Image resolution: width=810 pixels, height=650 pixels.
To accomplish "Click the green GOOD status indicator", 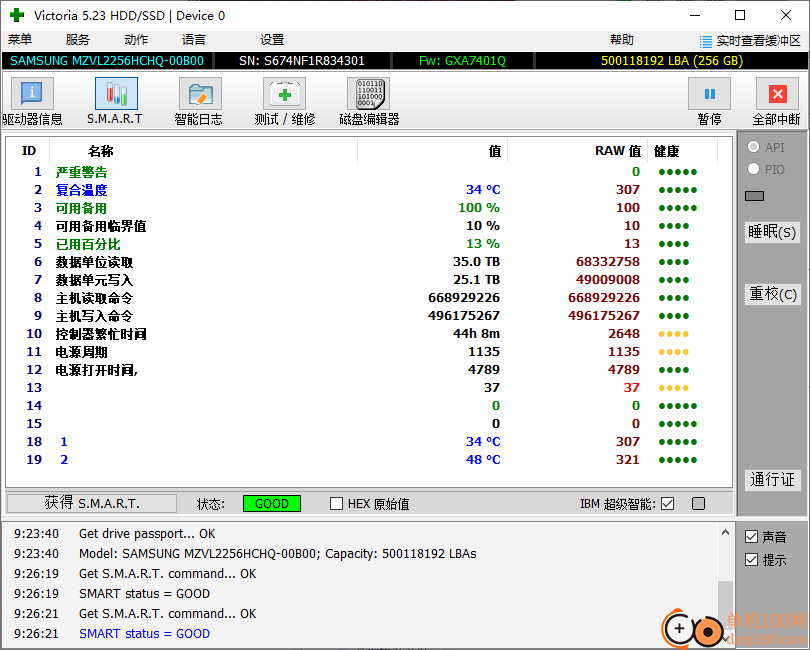I will [x=272, y=504].
